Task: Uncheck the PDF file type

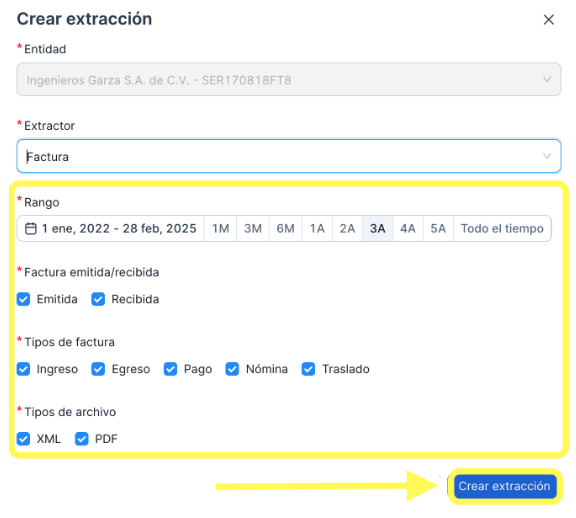Action: tap(82, 439)
